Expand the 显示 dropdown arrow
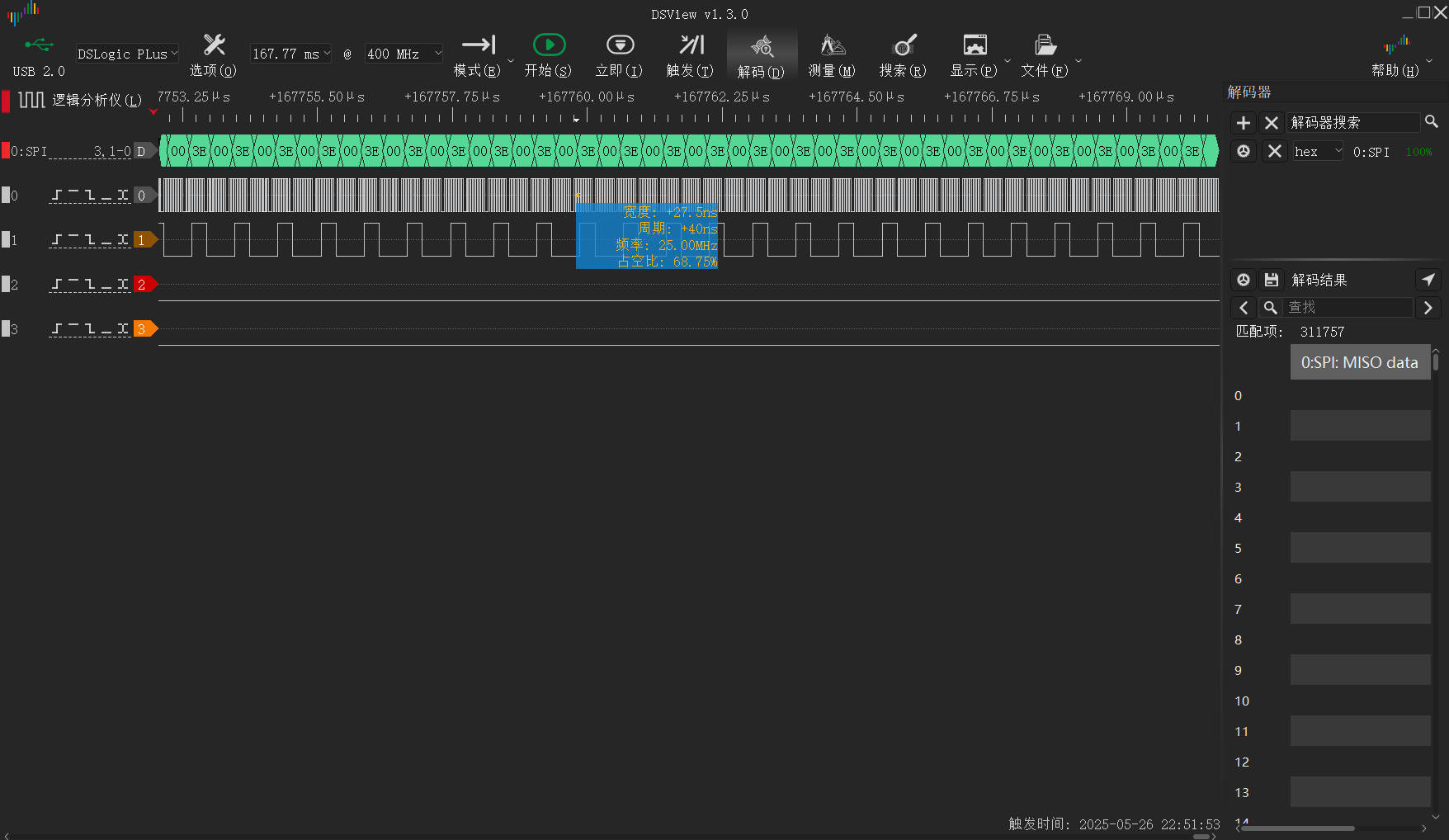This screenshot has width=1449, height=840. click(x=1007, y=60)
